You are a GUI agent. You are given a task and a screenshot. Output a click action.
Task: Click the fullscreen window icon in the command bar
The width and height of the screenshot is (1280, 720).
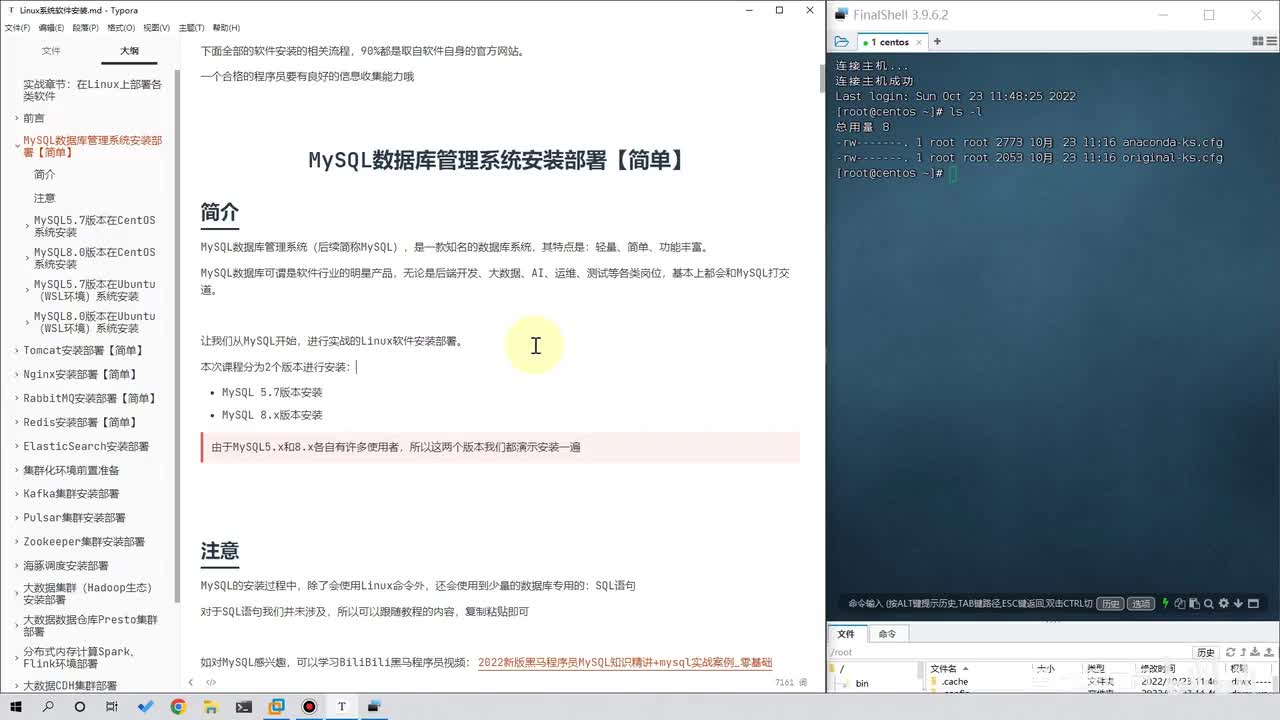1253,604
